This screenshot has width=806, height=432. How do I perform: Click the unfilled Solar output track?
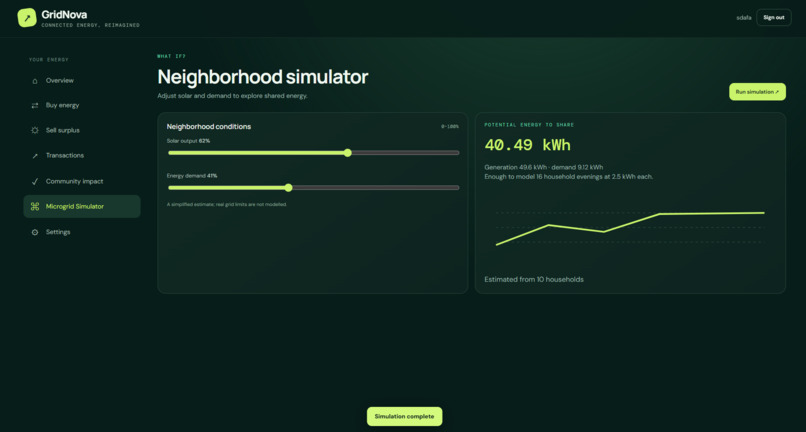coord(406,153)
